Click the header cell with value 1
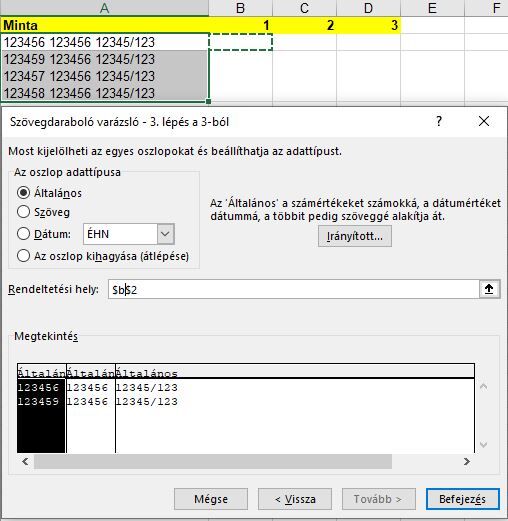The image size is (508, 521). pos(241,25)
